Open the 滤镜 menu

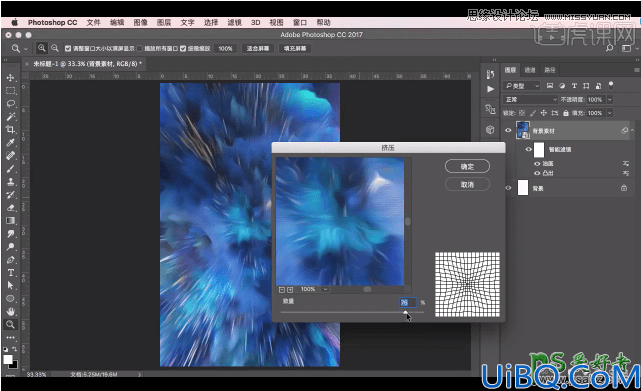tap(234, 22)
